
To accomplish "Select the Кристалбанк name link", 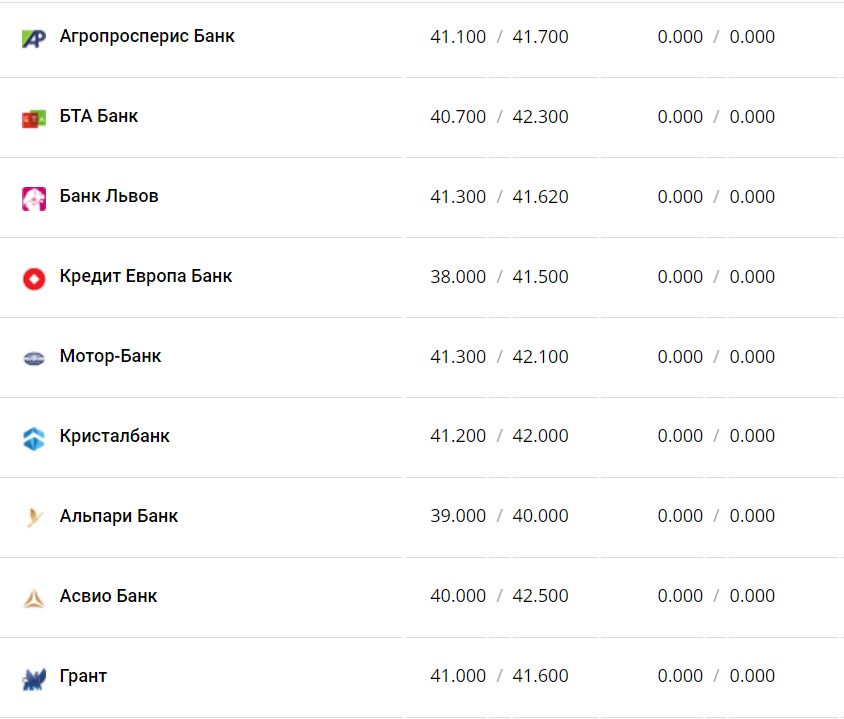I will (x=115, y=436).
